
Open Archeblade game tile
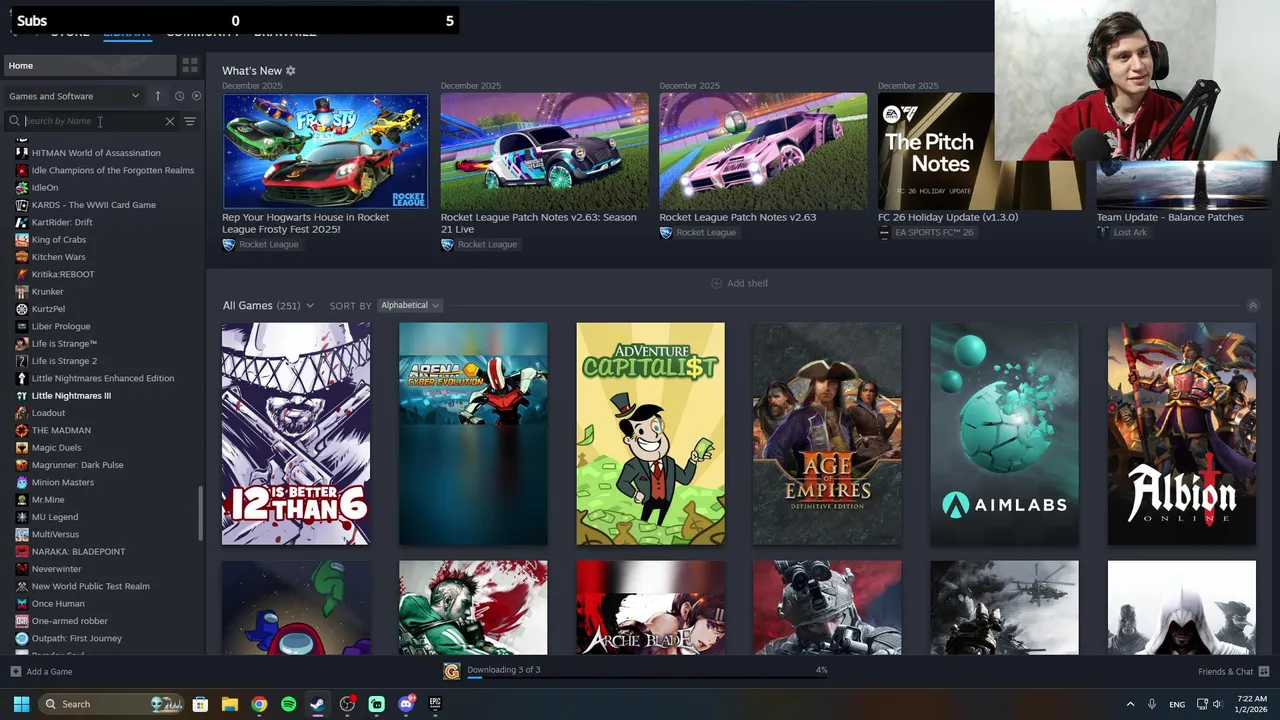(x=650, y=607)
